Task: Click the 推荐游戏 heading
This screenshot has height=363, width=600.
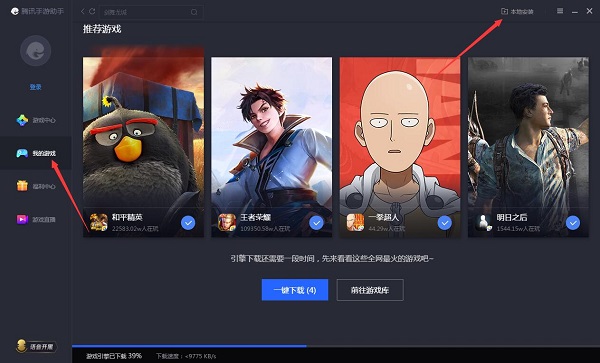Action: pyautogui.click(x=102, y=29)
